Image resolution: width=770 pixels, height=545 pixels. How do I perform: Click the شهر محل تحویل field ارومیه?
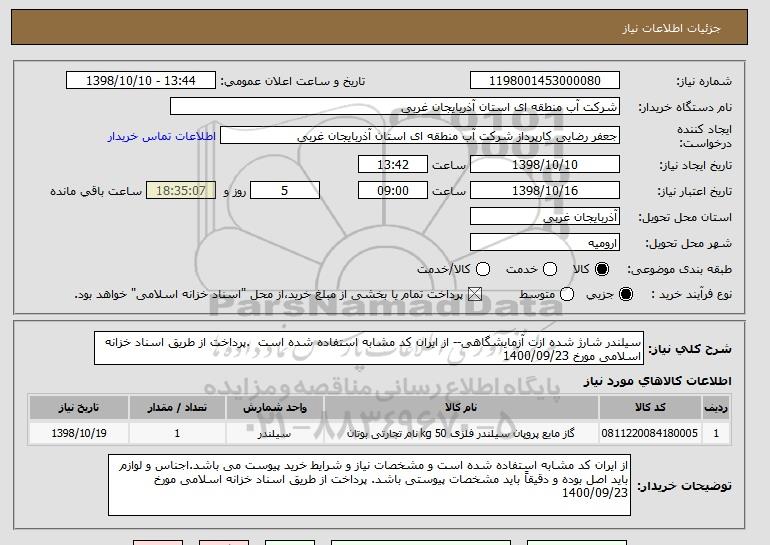click(x=545, y=243)
